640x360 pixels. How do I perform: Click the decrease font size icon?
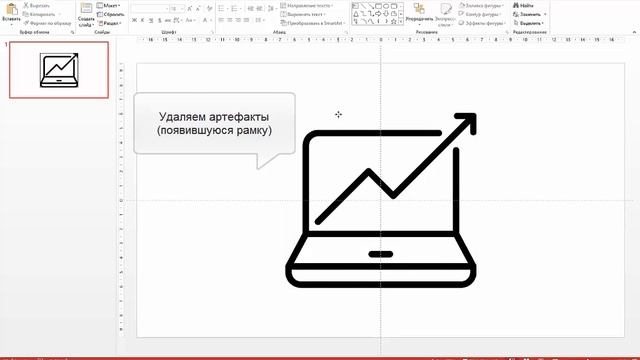tap(198, 9)
